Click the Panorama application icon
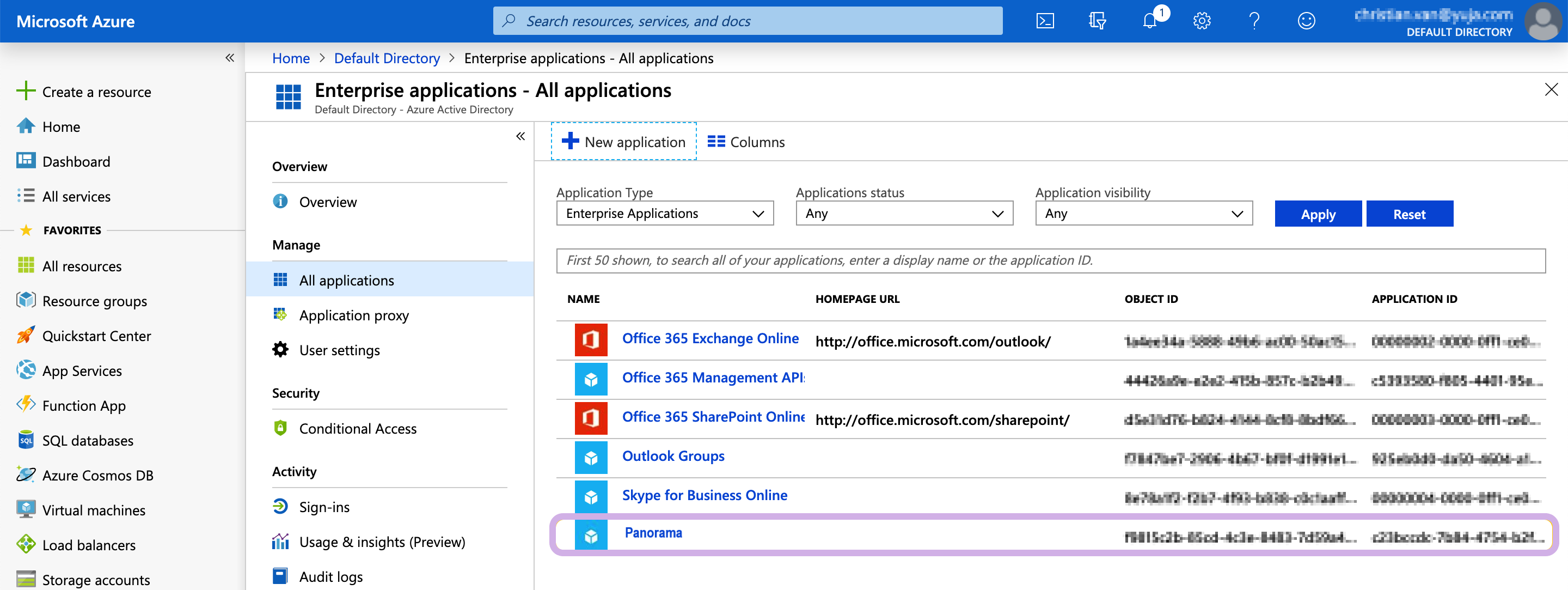 click(x=591, y=536)
